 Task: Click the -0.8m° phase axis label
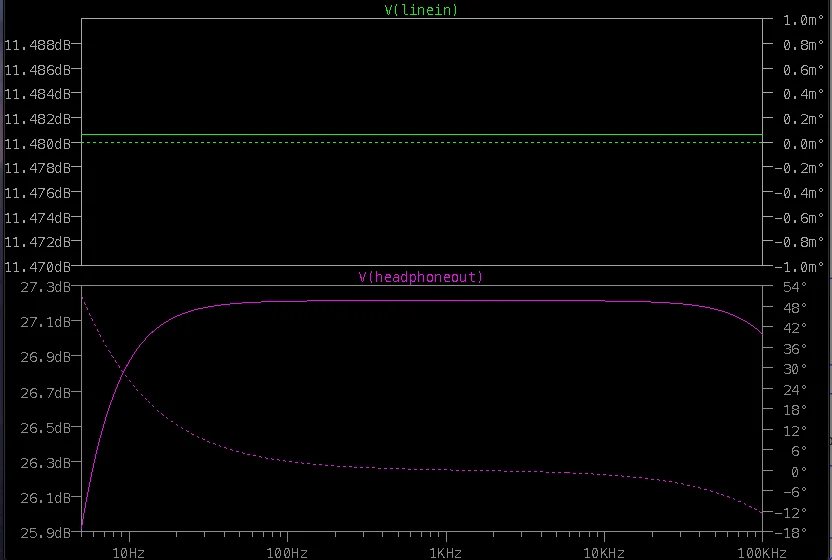tap(800, 242)
